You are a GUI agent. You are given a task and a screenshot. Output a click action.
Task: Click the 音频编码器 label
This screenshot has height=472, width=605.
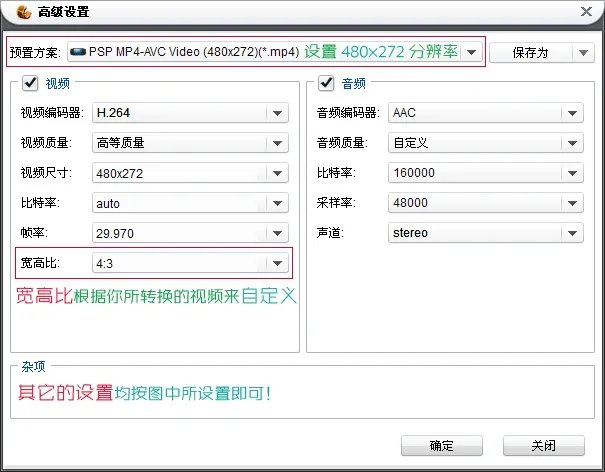tap(348, 113)
